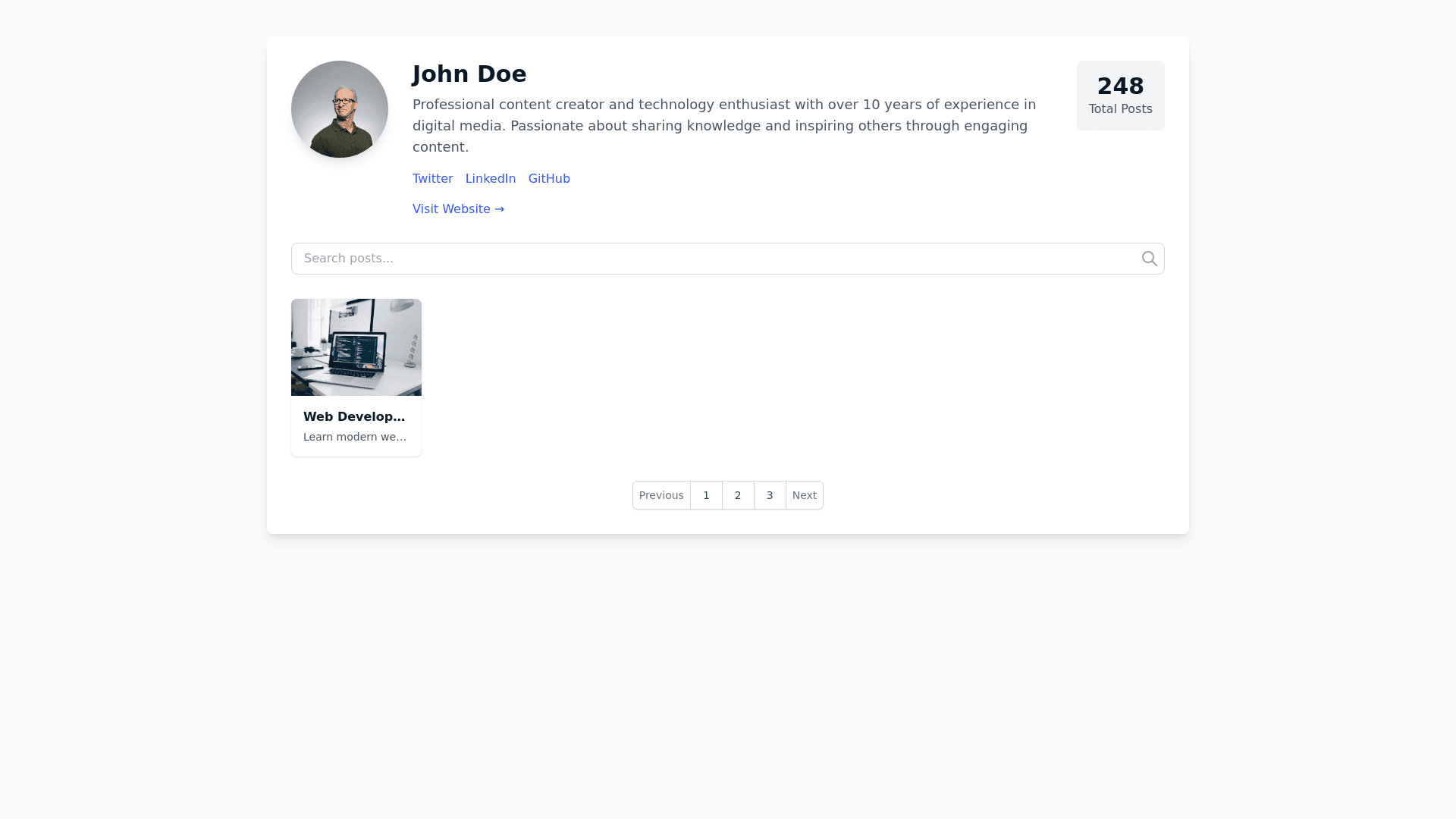Click the Search posts input field
This screenshot has height=819, width=1456.
pos(682,258)
